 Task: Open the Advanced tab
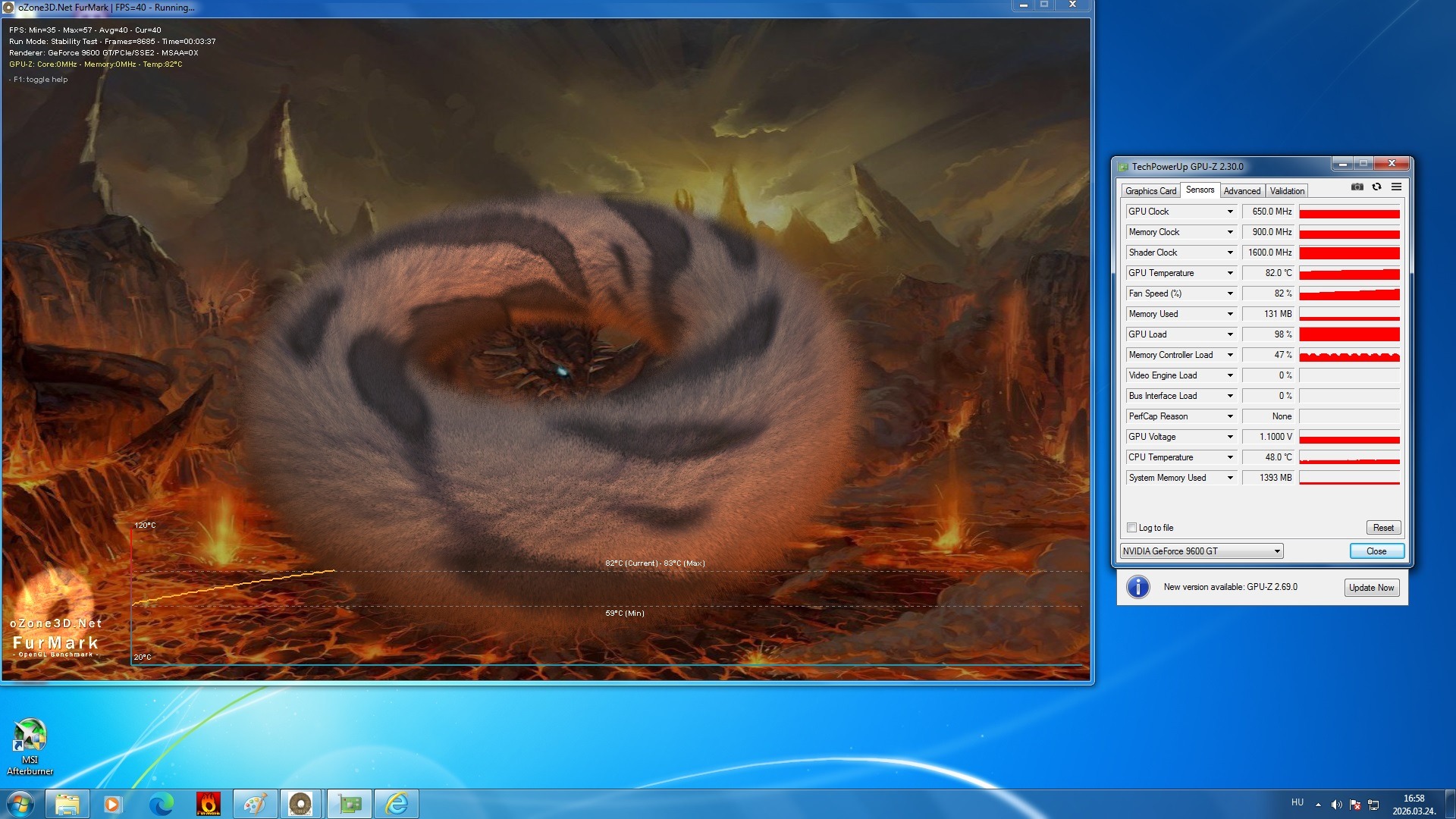1241,191
